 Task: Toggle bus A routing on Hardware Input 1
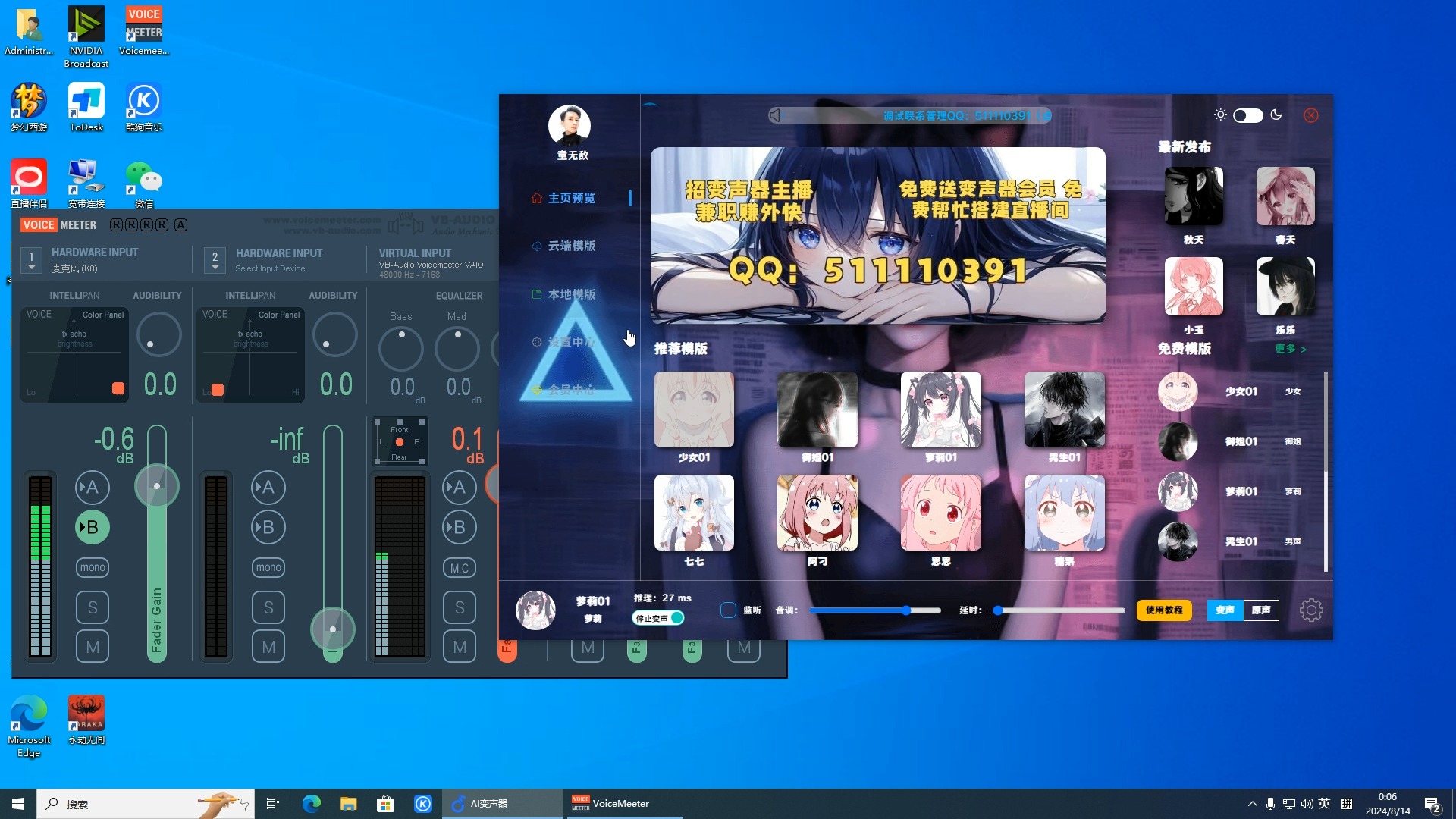pyautogui.click(x=93, y=488)
